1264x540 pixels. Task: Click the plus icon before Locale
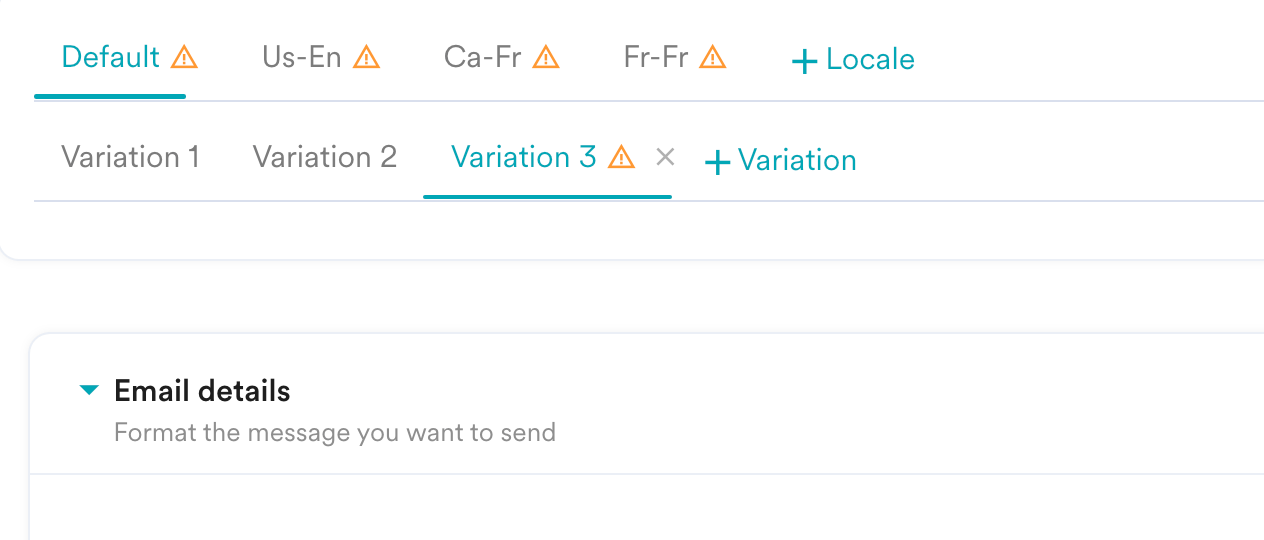pos(804,62)
